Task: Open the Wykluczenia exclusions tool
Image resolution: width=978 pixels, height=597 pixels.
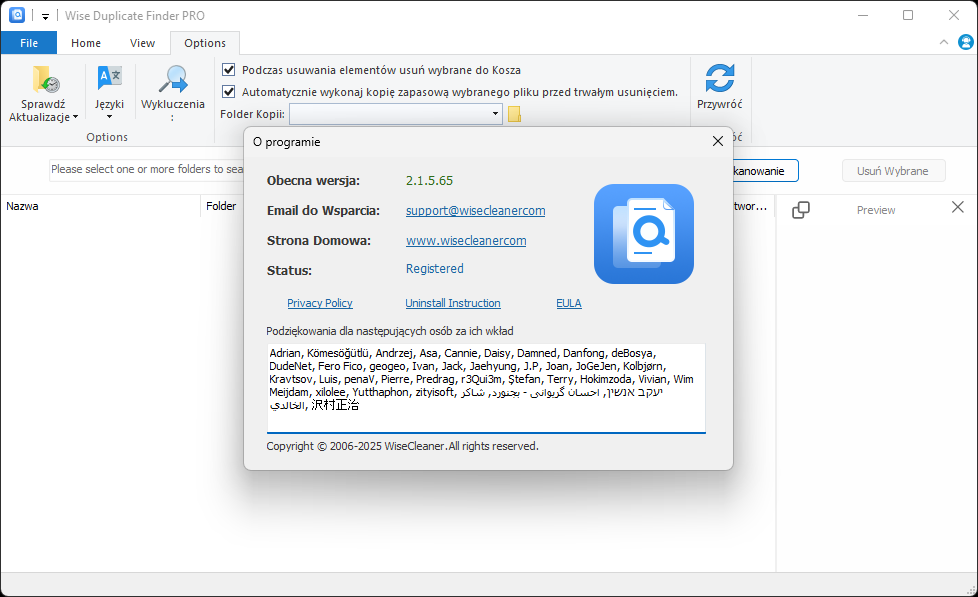Action: 173,79
